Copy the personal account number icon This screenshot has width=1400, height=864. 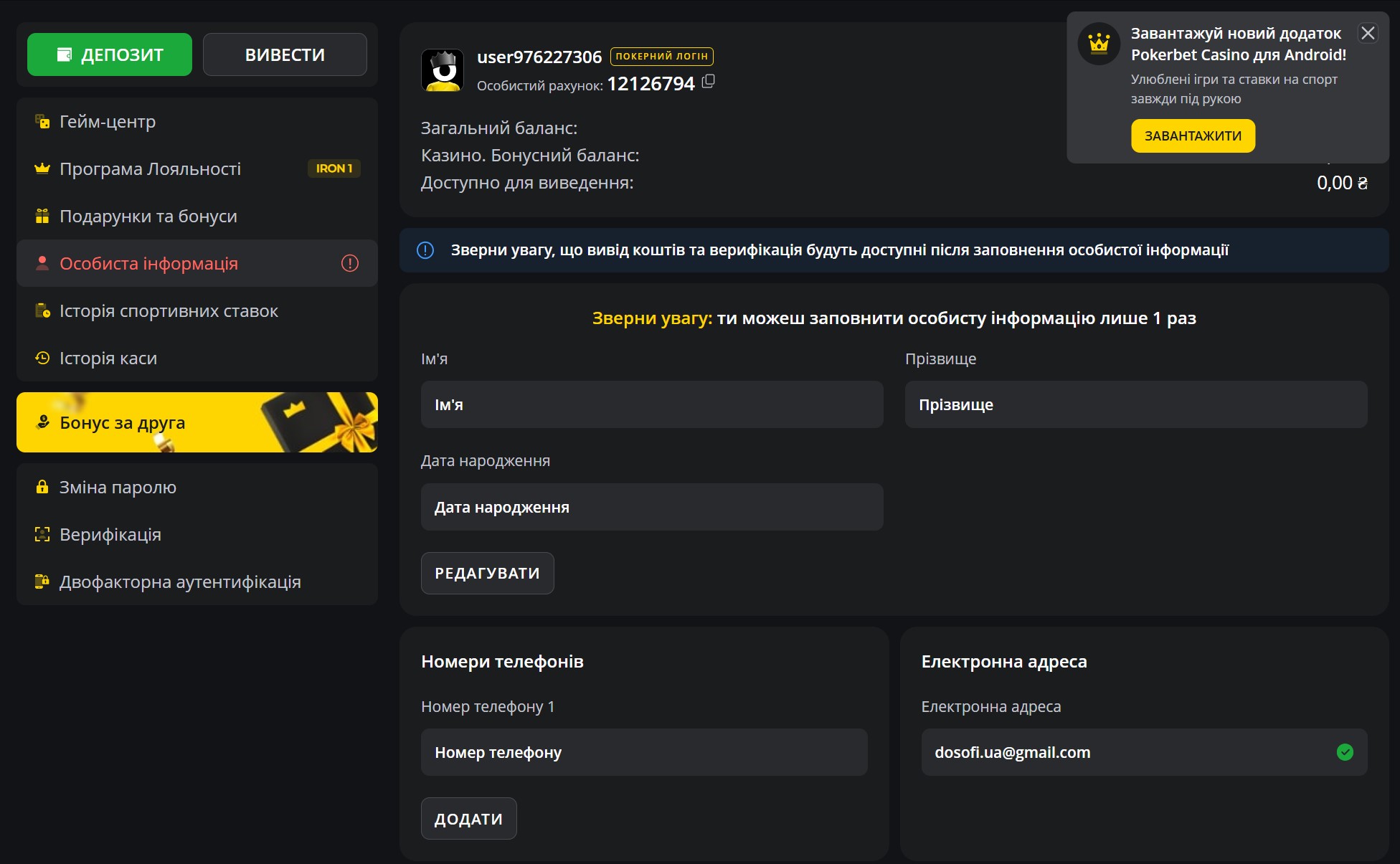[x=708, y=82]
